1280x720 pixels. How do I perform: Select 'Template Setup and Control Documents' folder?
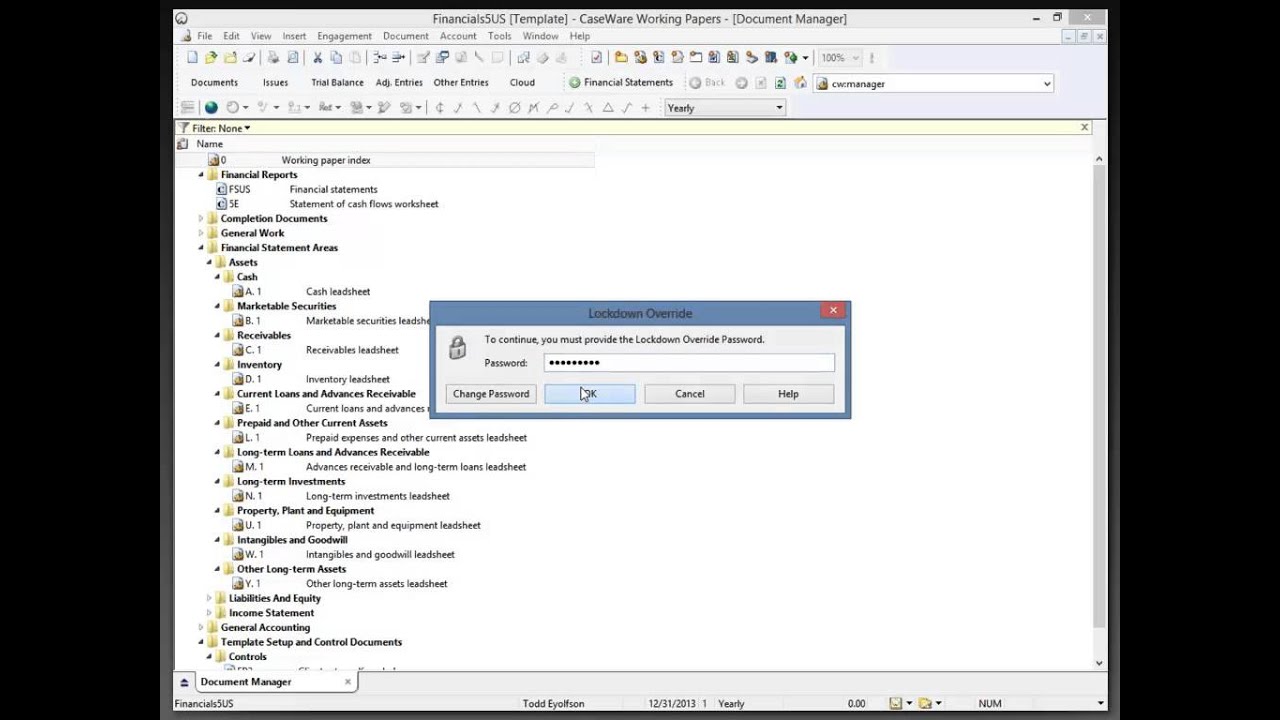pyautogui.click(x=311, y=642)
